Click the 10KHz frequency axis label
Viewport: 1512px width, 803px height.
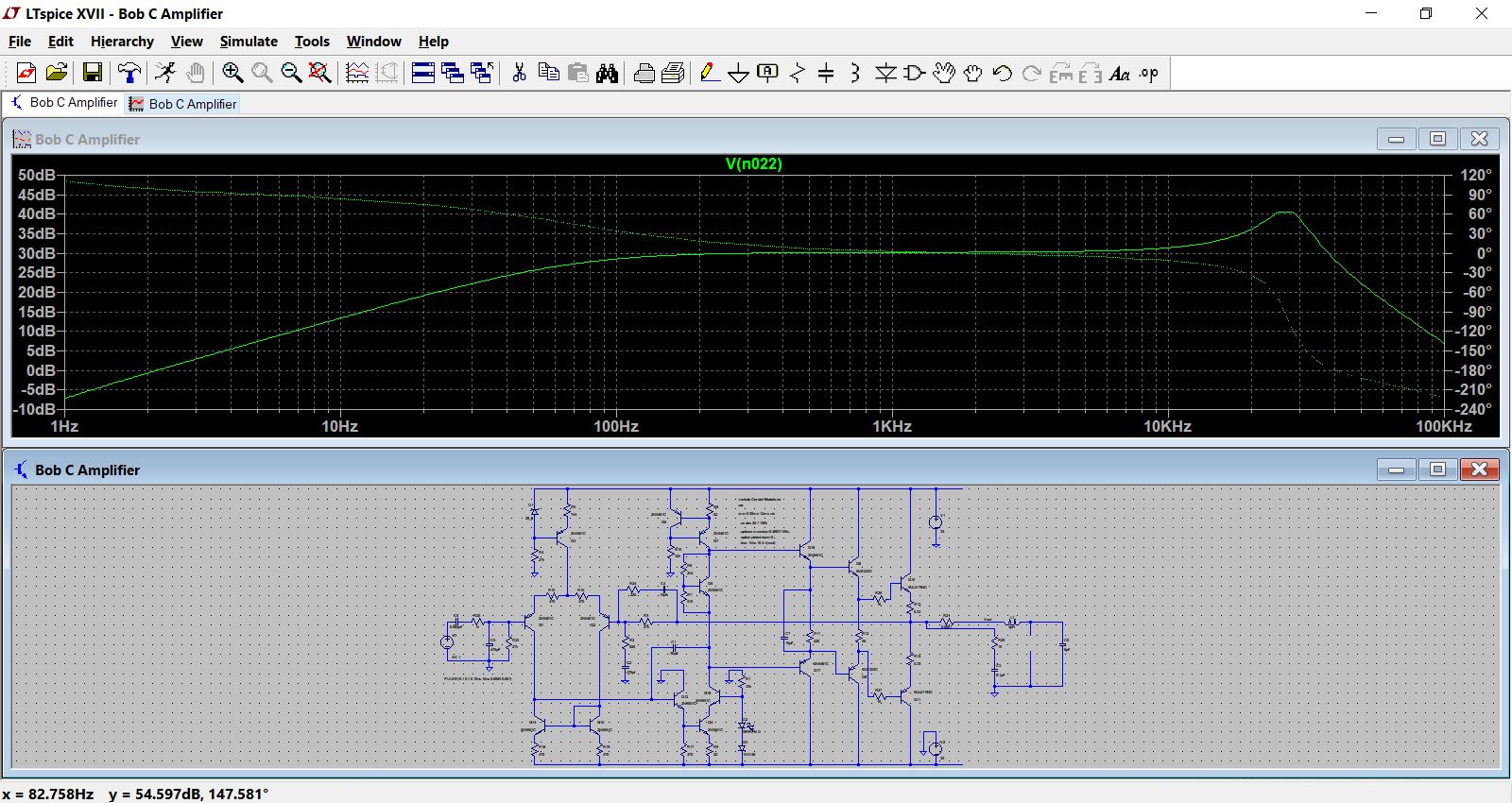click(x=1168, y=426)
